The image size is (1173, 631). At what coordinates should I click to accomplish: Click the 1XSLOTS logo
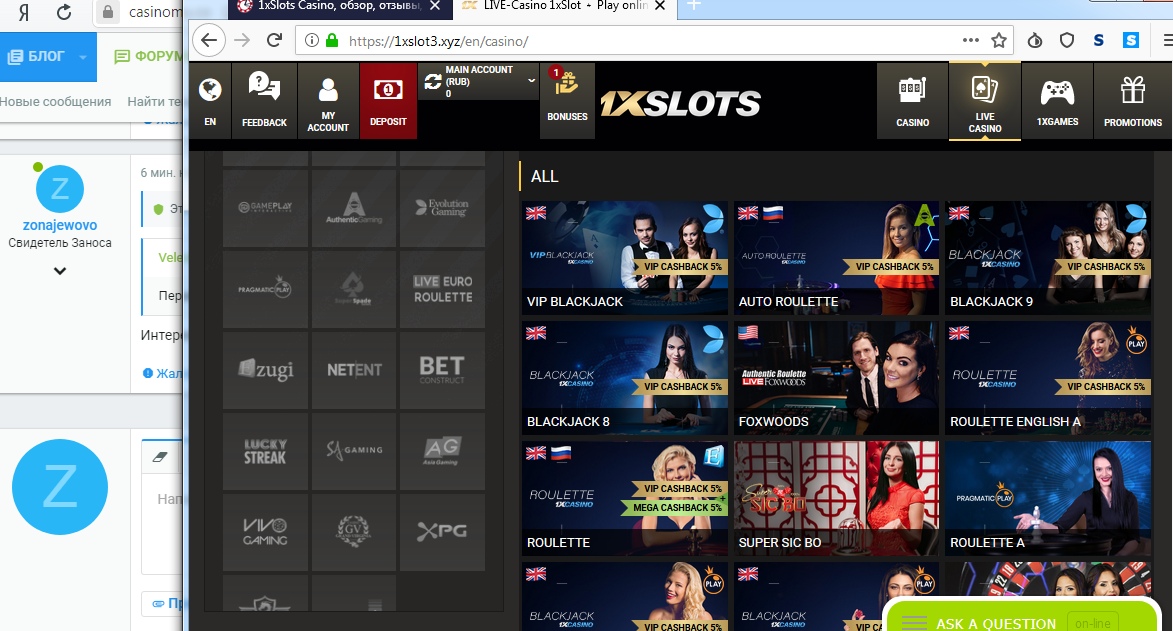click(680, 104)
